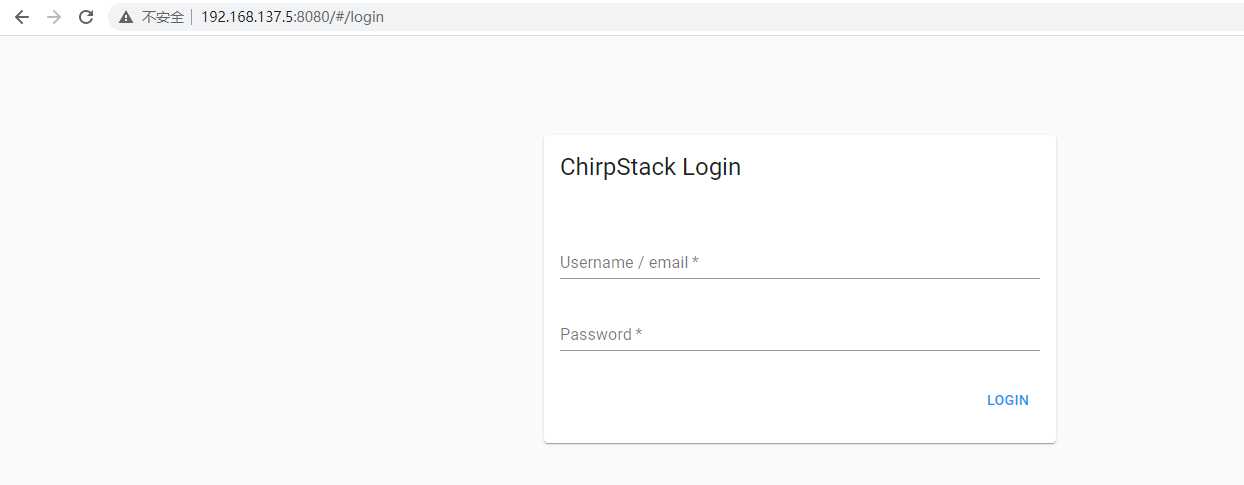Click the Password label text
Image resolution: width=1244 pixels, height=485 pixels.
[x=596, y=334]
